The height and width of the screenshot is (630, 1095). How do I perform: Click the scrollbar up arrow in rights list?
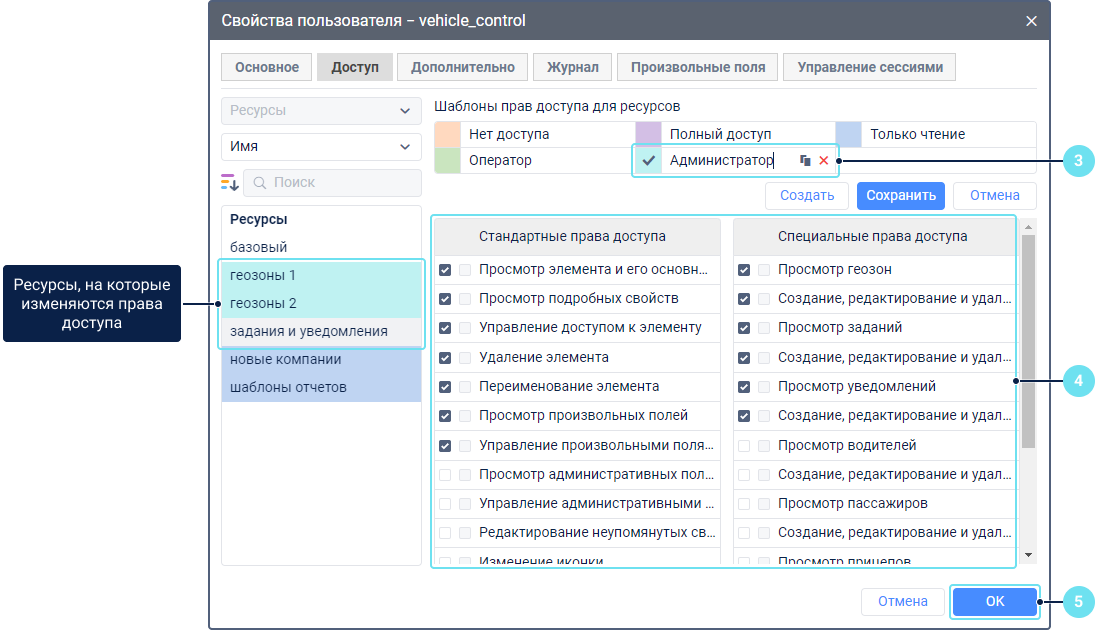1027,227
